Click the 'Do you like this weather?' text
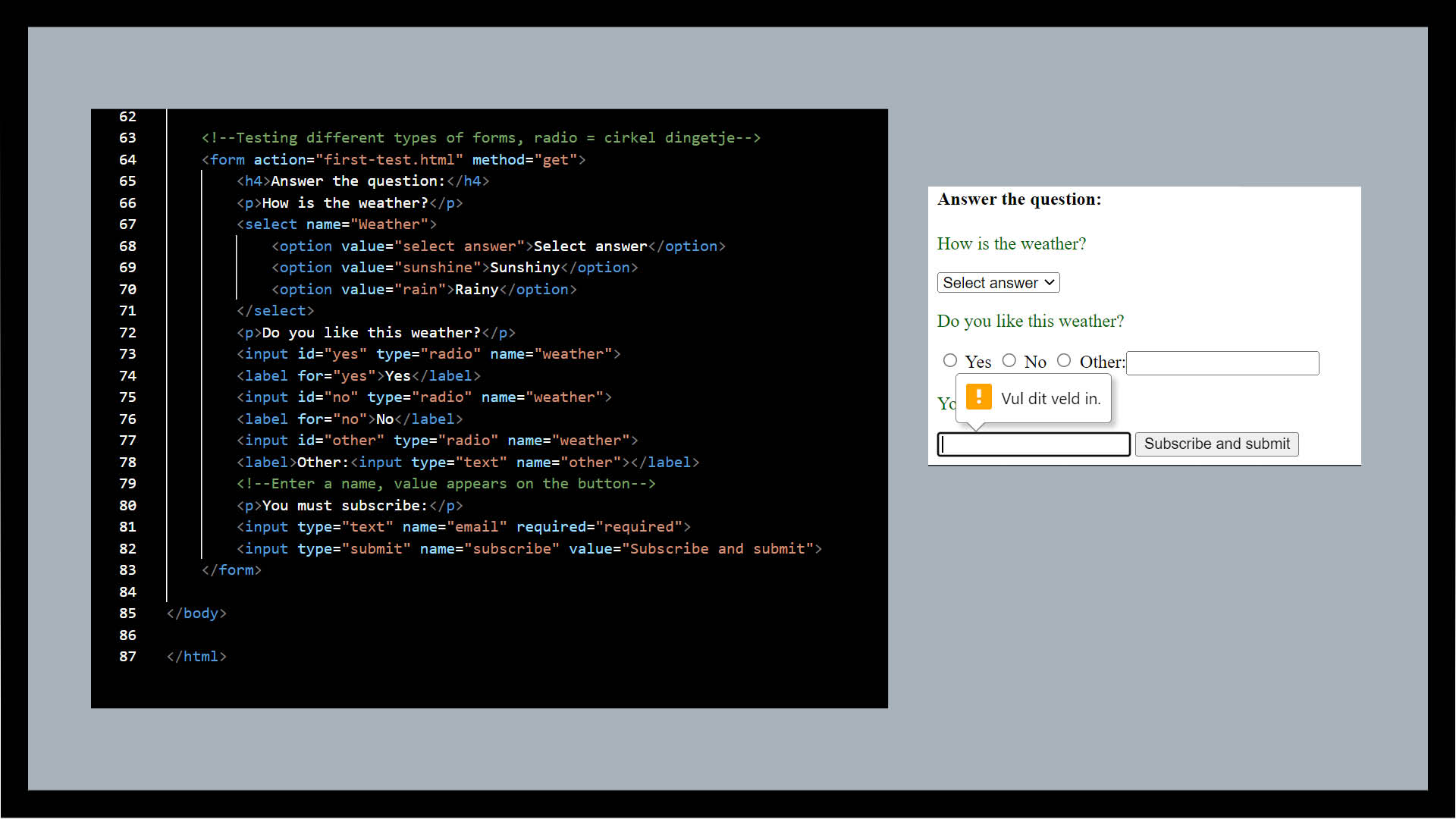The width and height of the screenshot is (1456, 819). tap(1031, 321)
